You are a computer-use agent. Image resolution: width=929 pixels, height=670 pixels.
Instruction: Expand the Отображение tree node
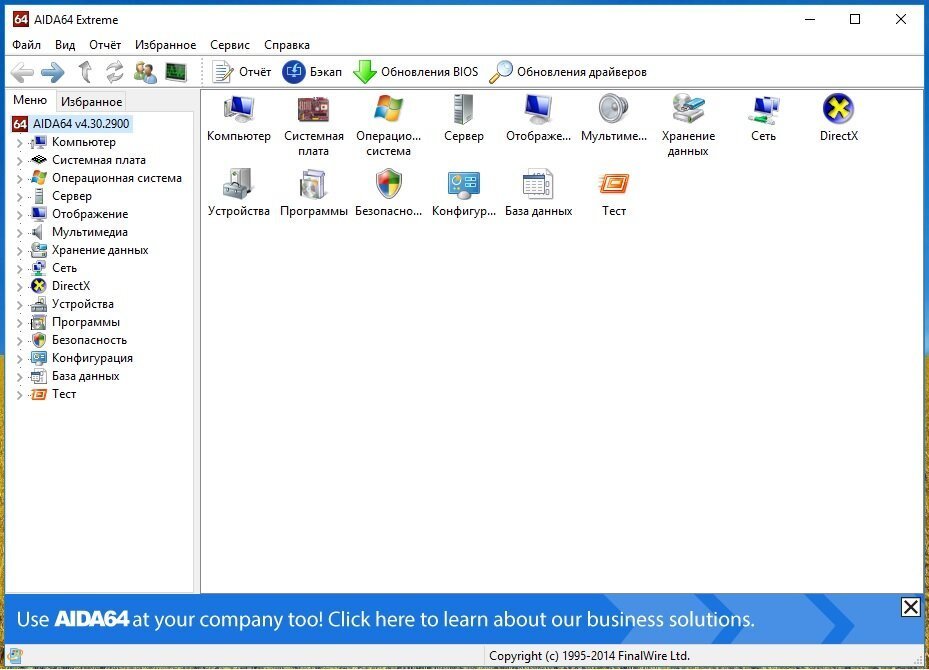[x=19, y=214]
